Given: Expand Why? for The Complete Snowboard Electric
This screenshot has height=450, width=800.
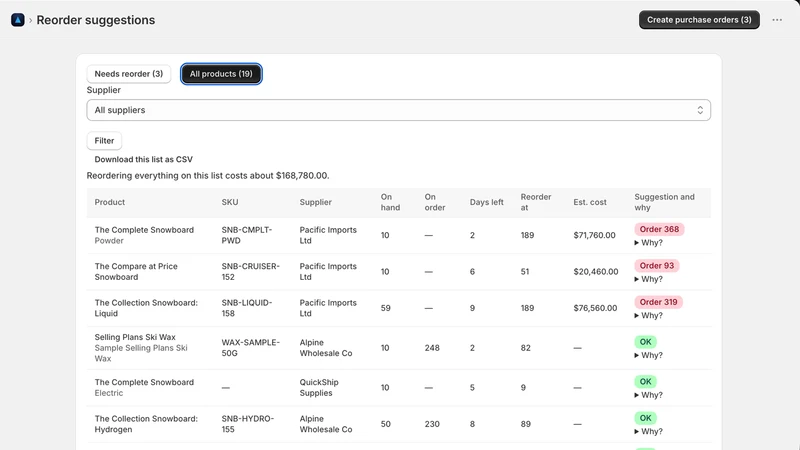Looking at the screenshot, I should tap(648, 395).
